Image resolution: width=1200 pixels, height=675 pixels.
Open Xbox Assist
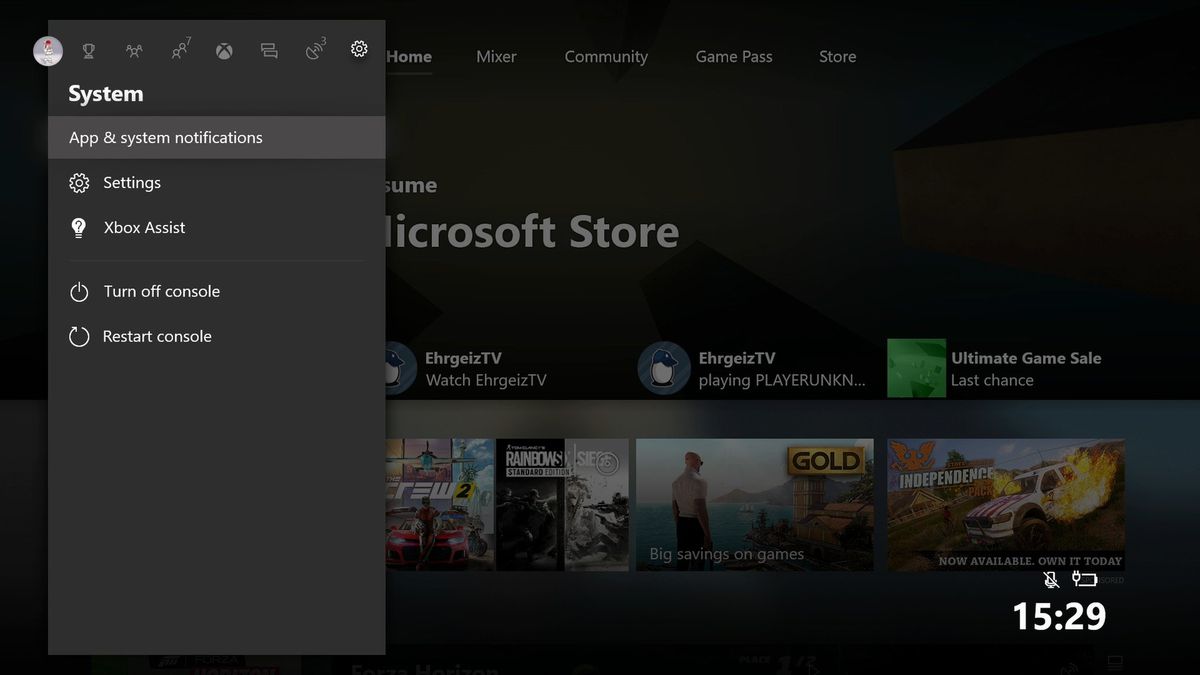pyautogui.click(x=142, y=227)
